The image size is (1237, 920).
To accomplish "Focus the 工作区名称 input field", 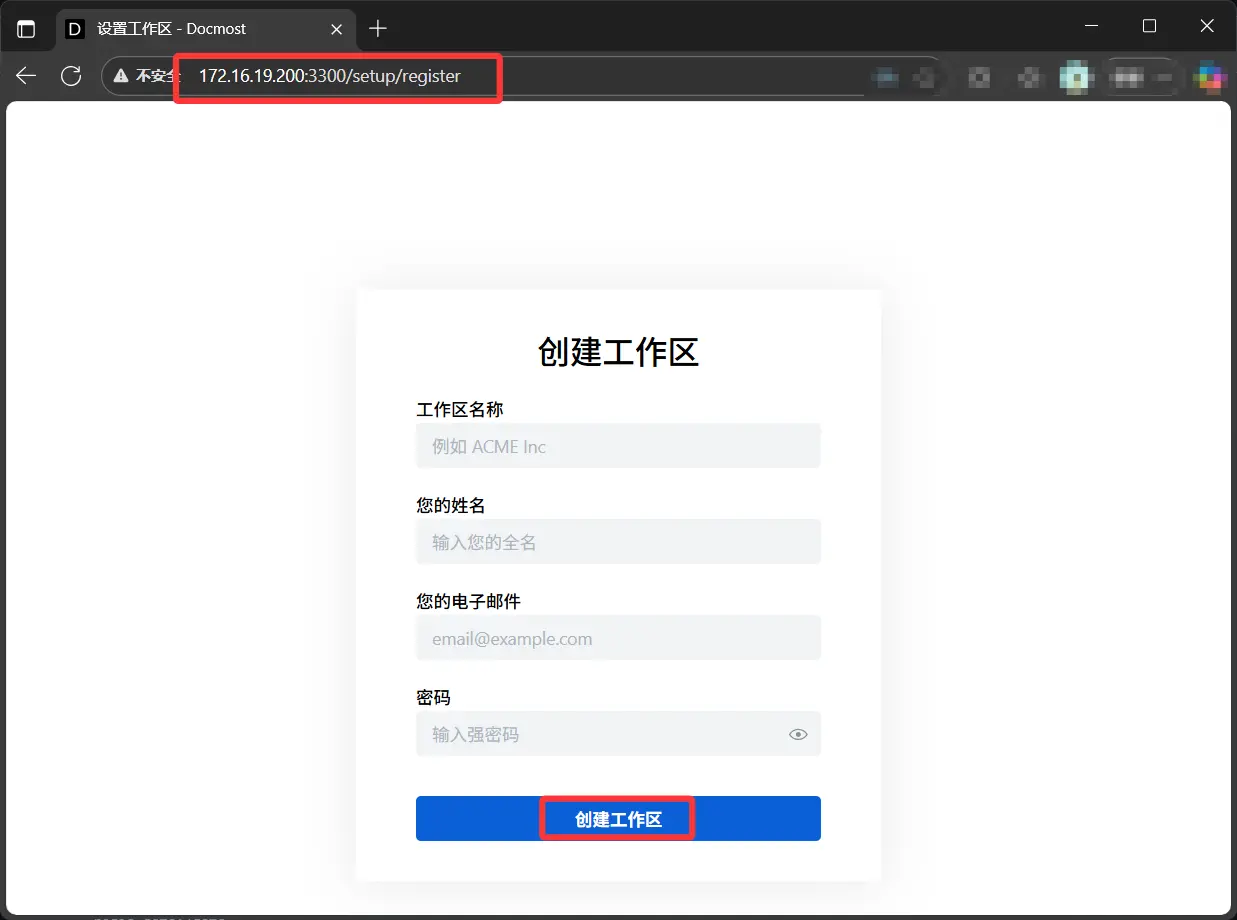I will [618, 446].
